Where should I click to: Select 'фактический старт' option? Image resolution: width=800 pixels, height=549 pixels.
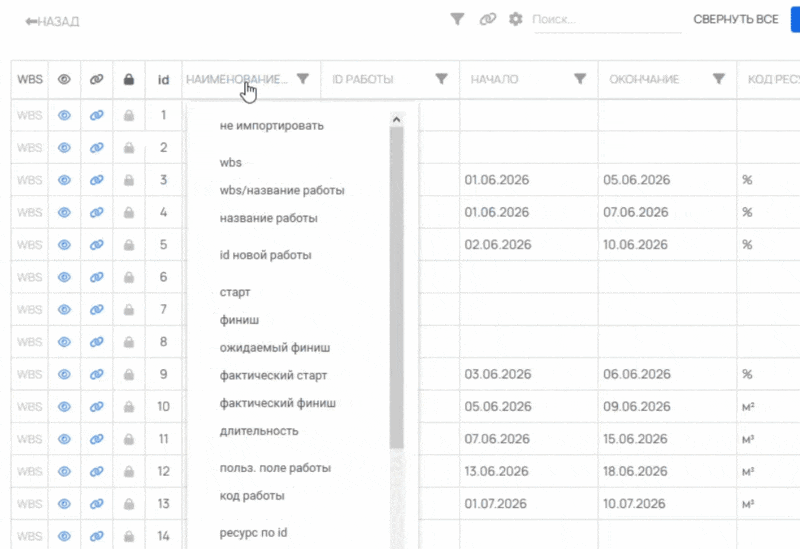(x=273, y=376)
